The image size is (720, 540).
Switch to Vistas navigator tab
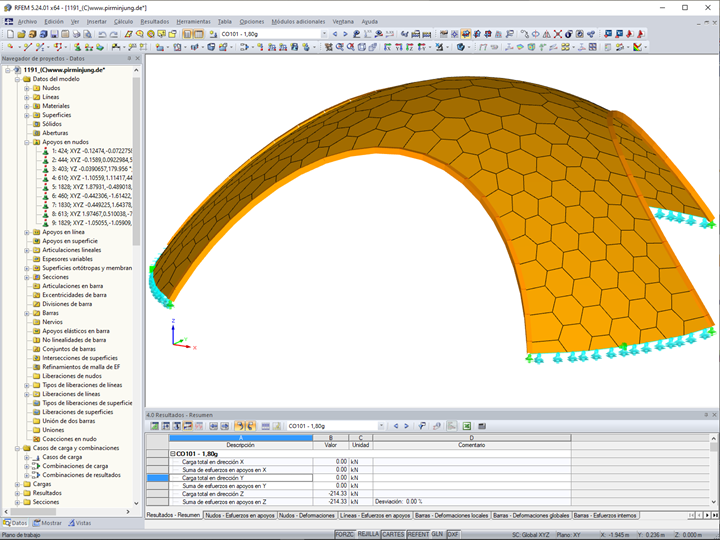(80, 523)
